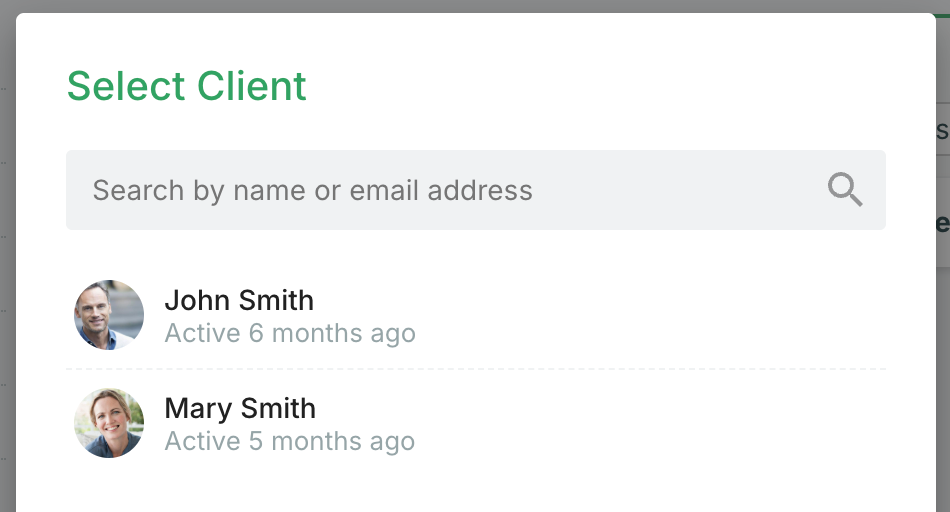Click the "Active 6 months ago" status text
This screenshot has height=512, width=950.
[290, 333]
